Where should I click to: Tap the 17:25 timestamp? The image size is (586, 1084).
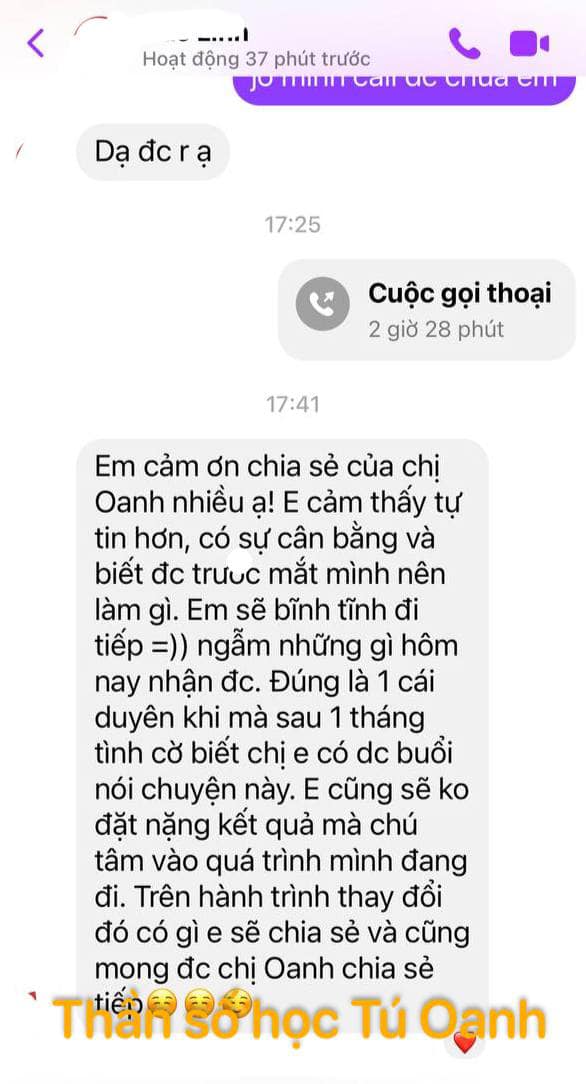293,224
